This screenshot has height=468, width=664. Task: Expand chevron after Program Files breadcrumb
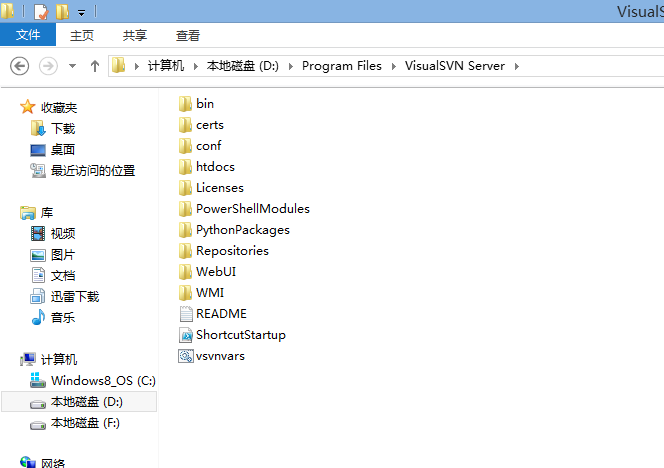click(393, 66)
